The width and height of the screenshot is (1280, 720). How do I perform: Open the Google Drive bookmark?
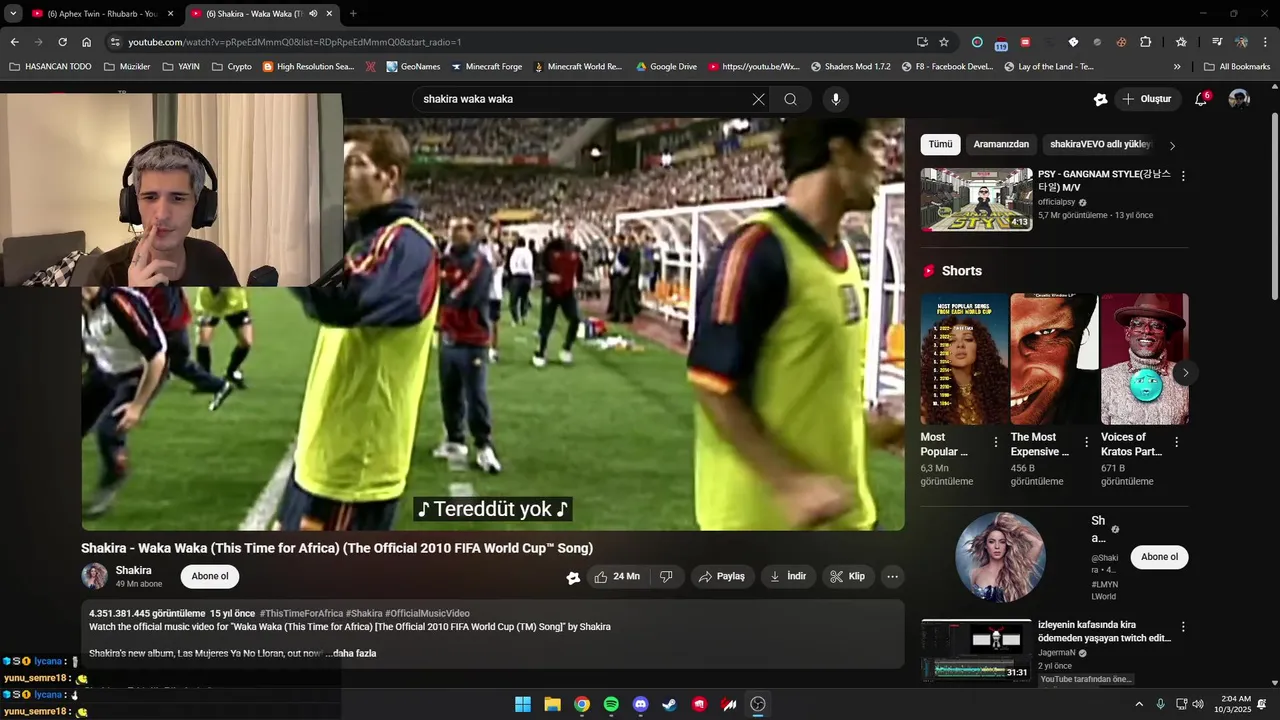(x=665, y=67)
